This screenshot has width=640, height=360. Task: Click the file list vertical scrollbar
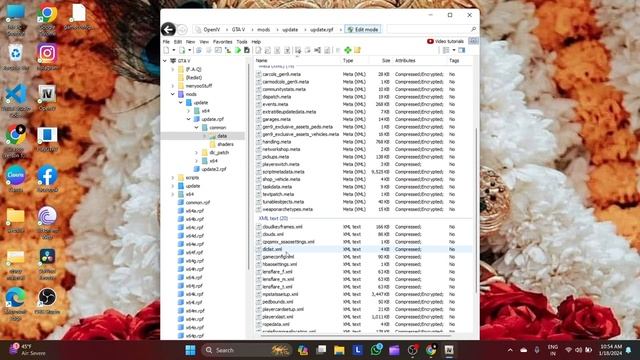[x=476, y=210]
